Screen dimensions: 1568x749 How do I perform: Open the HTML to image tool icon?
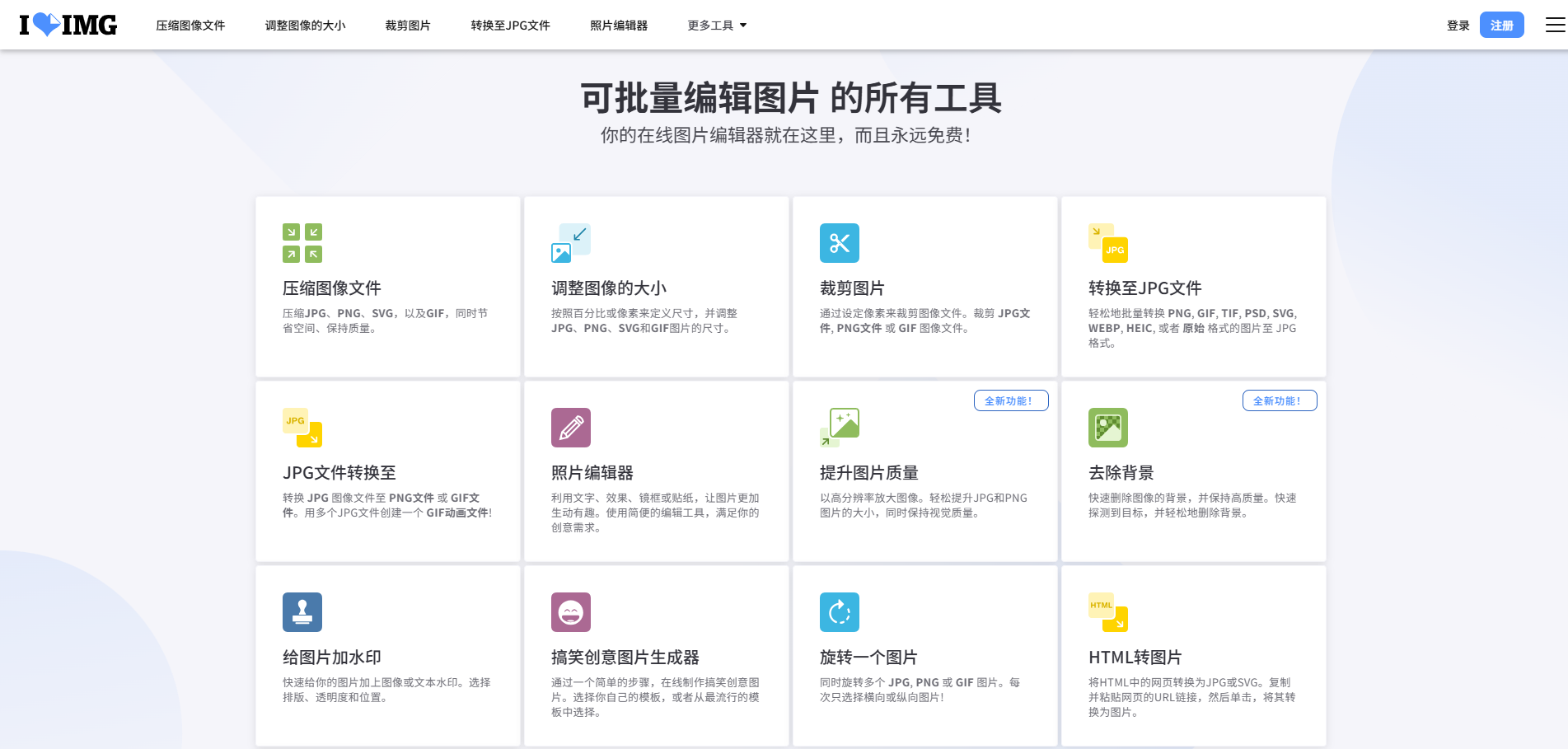1107,612
